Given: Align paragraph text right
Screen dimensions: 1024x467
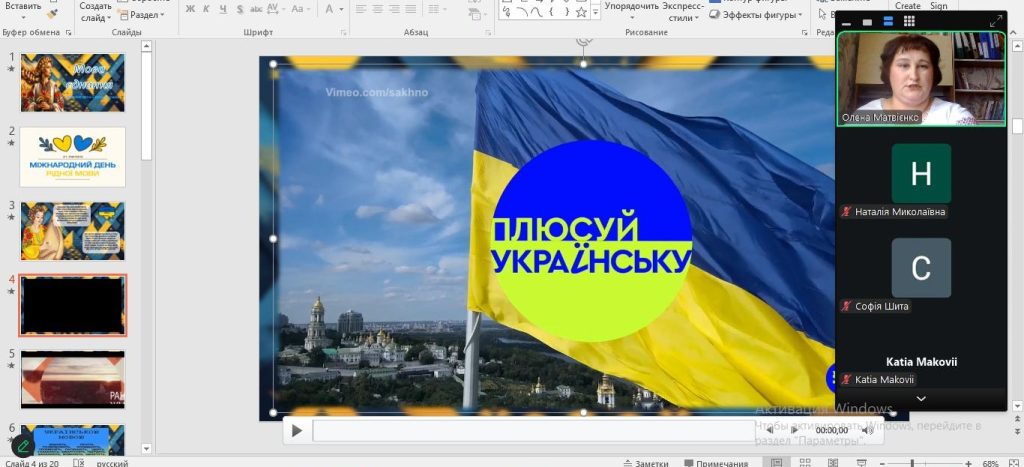Looking at the screenshot, I should click(x=394, y=9).
